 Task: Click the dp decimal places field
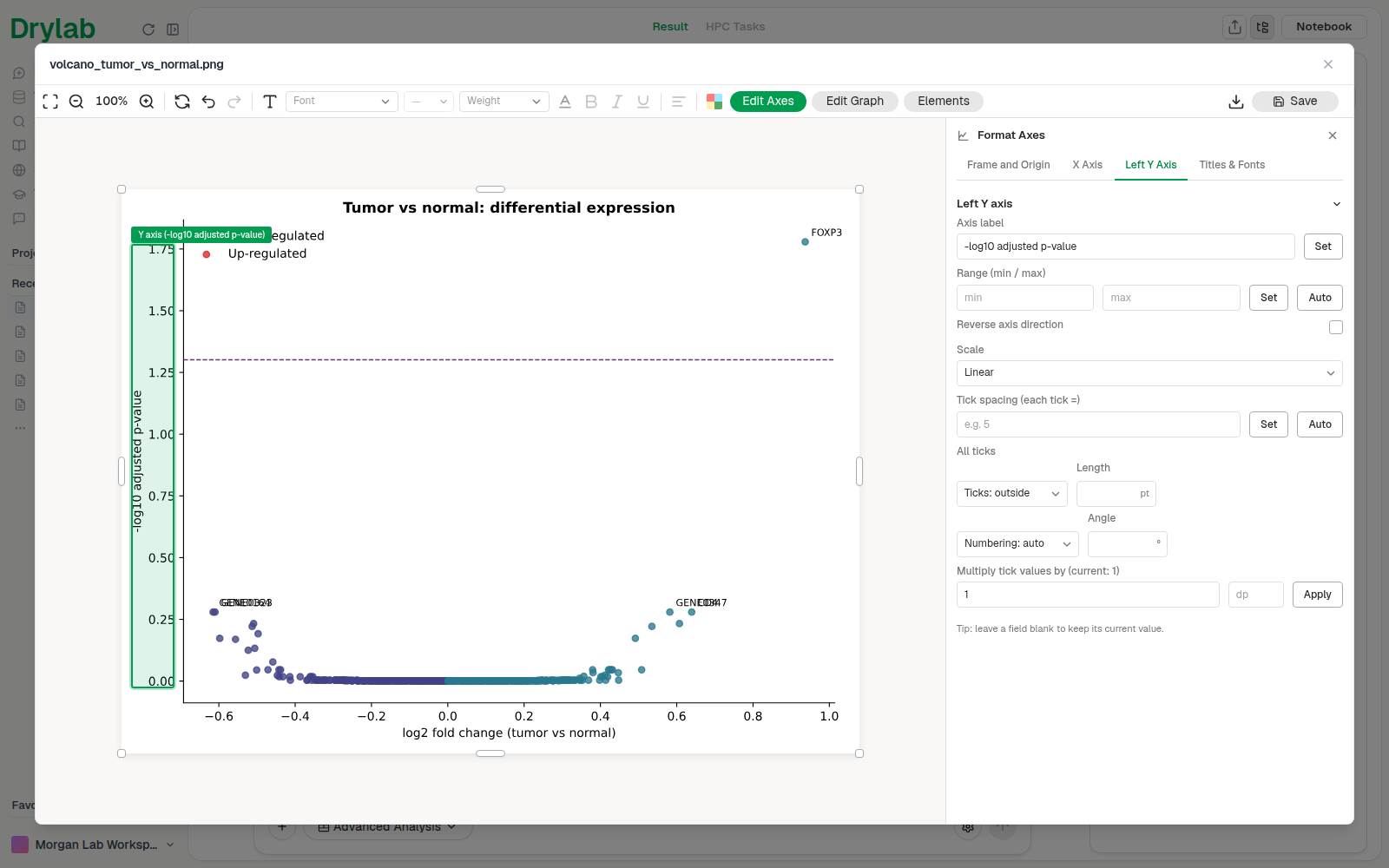[1256, 595]
